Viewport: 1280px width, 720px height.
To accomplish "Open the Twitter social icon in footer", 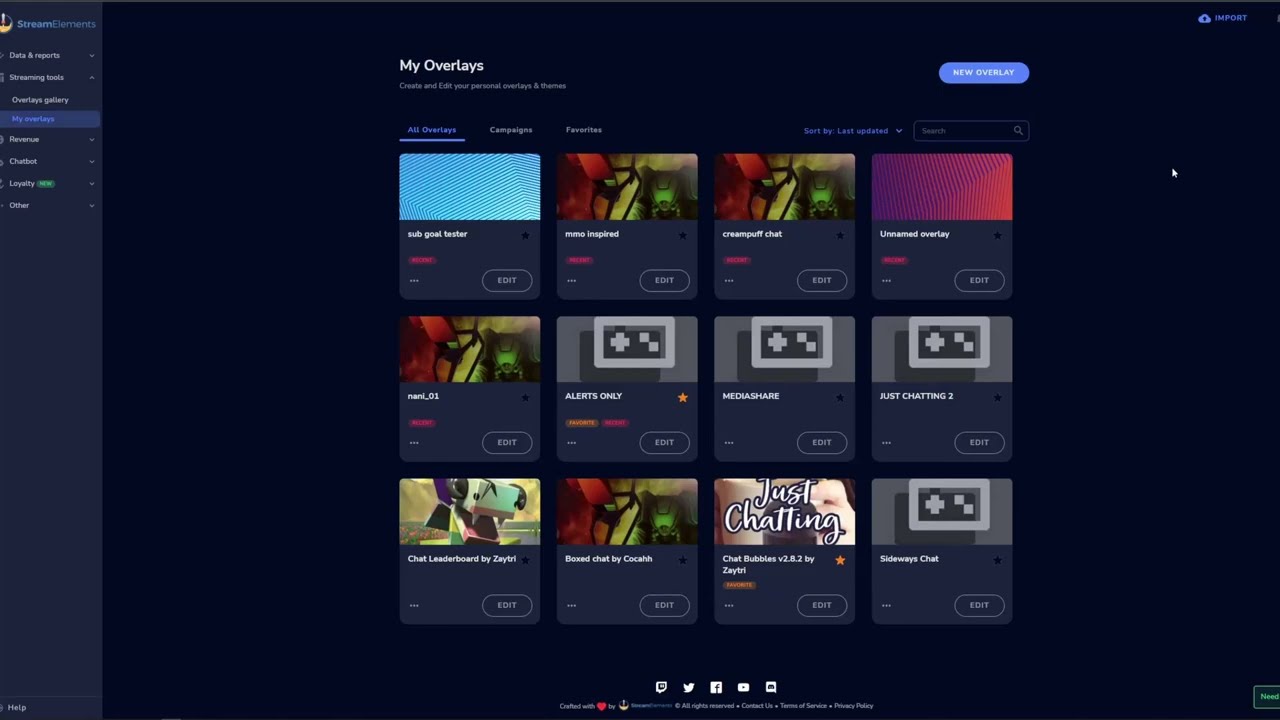I will 688,687.
